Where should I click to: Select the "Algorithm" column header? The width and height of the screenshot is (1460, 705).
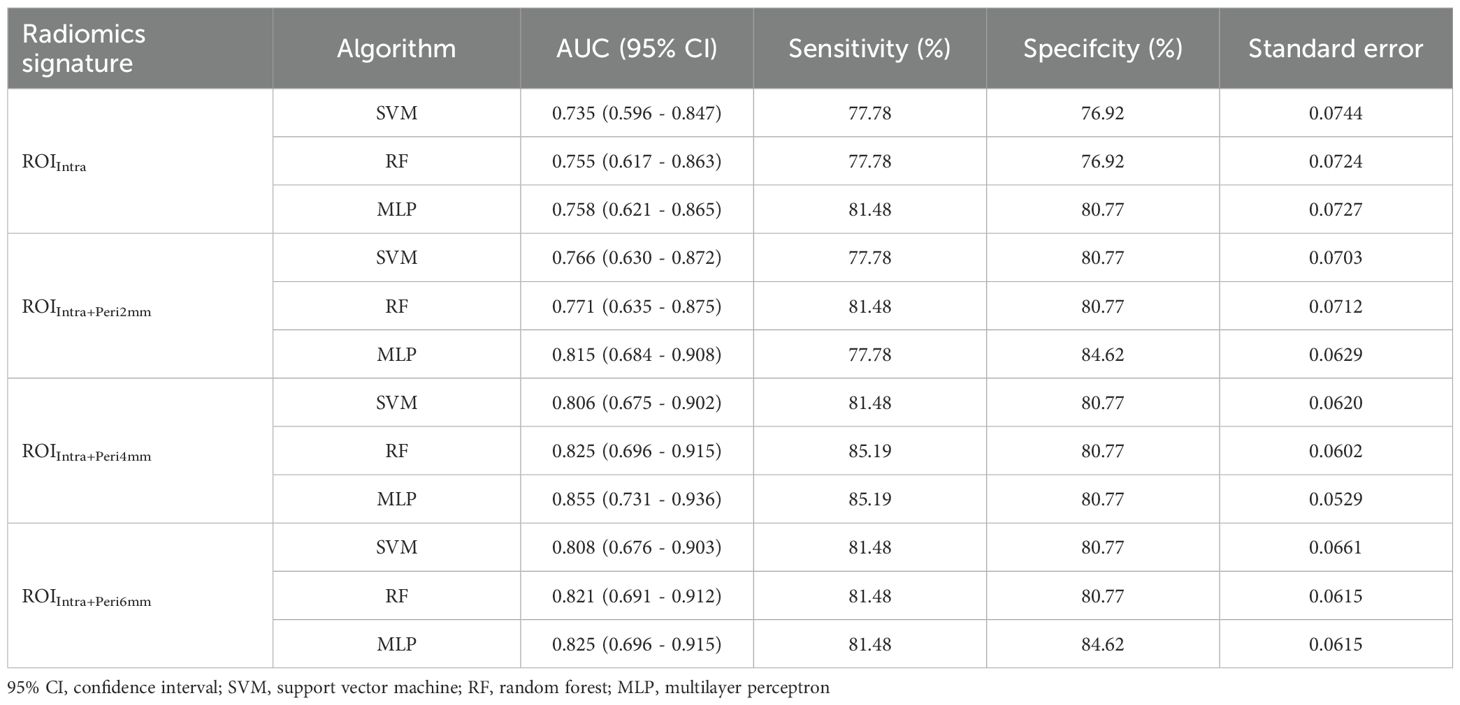[x=396, y=48]
